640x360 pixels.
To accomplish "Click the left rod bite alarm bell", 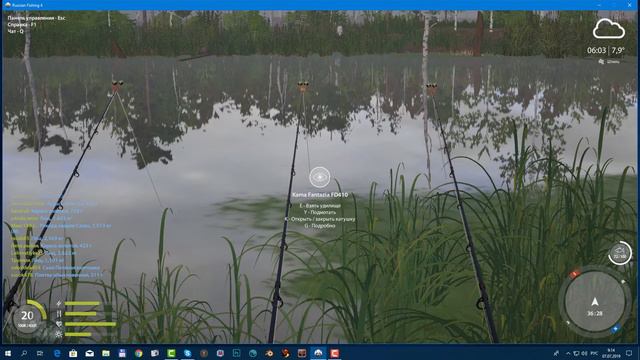I will coord(117,86).
